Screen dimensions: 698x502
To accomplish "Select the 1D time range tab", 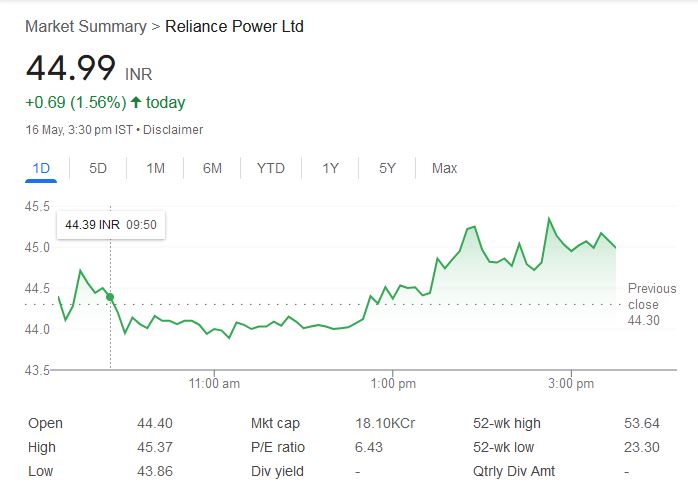I will pos(41,168).
